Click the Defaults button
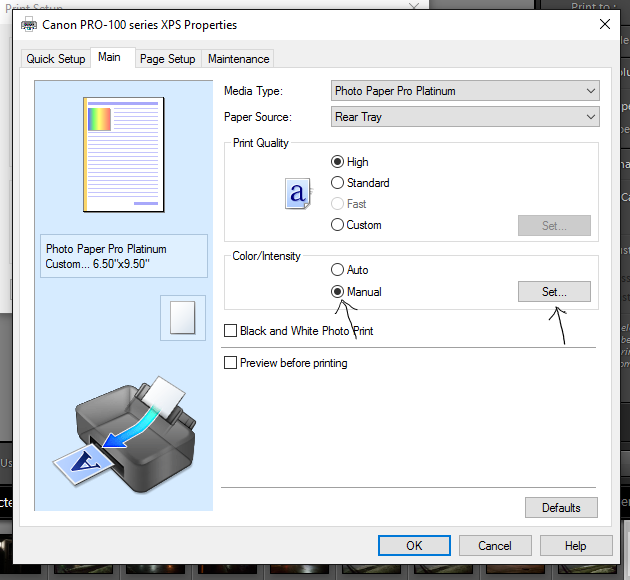 tap(561, 508)
